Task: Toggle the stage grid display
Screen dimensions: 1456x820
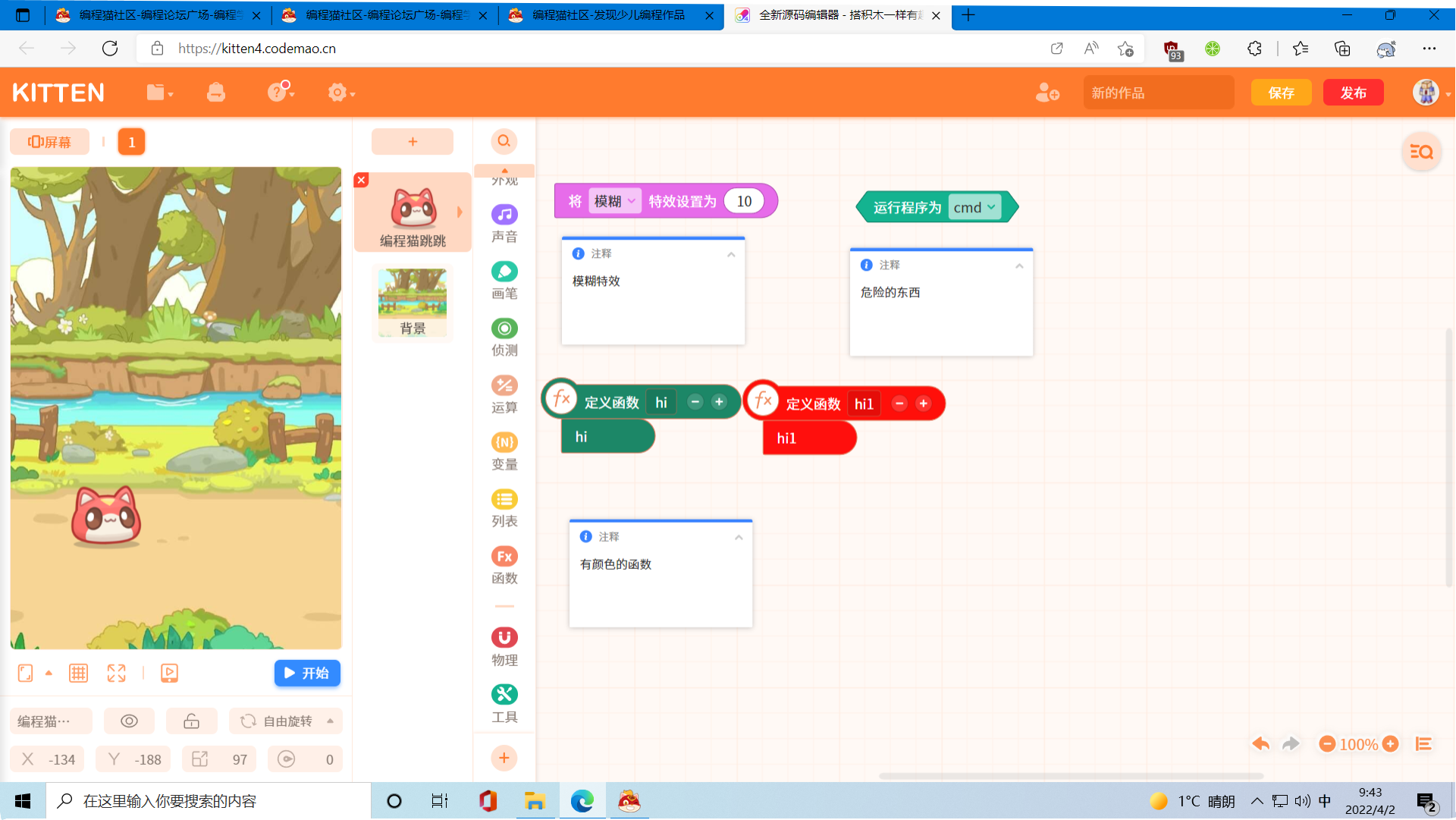Action: click(x=78, y=673)
